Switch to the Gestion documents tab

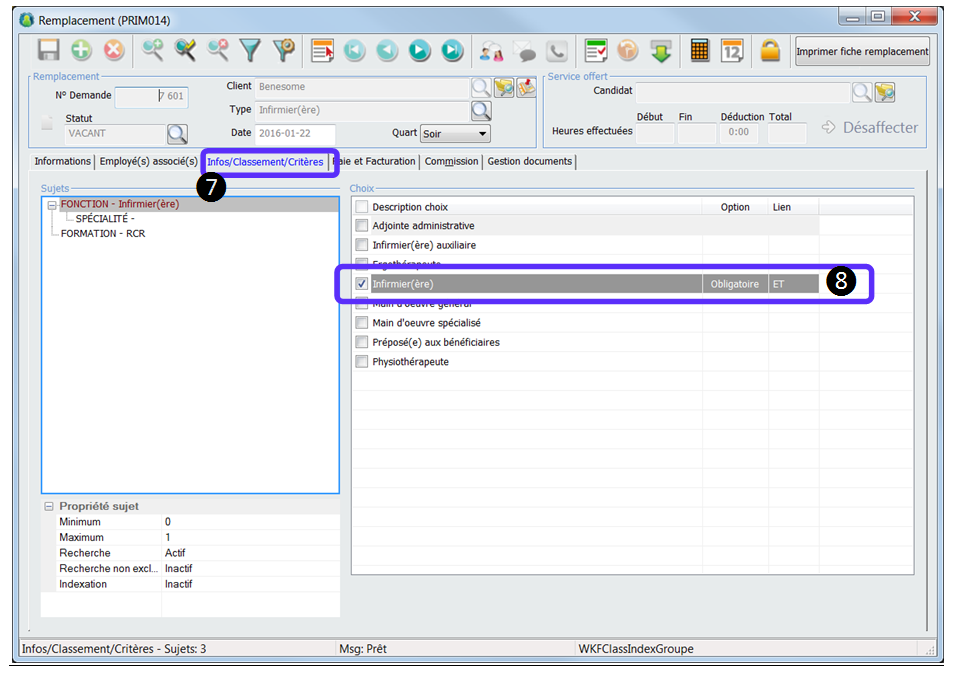[x=529, y=161]
